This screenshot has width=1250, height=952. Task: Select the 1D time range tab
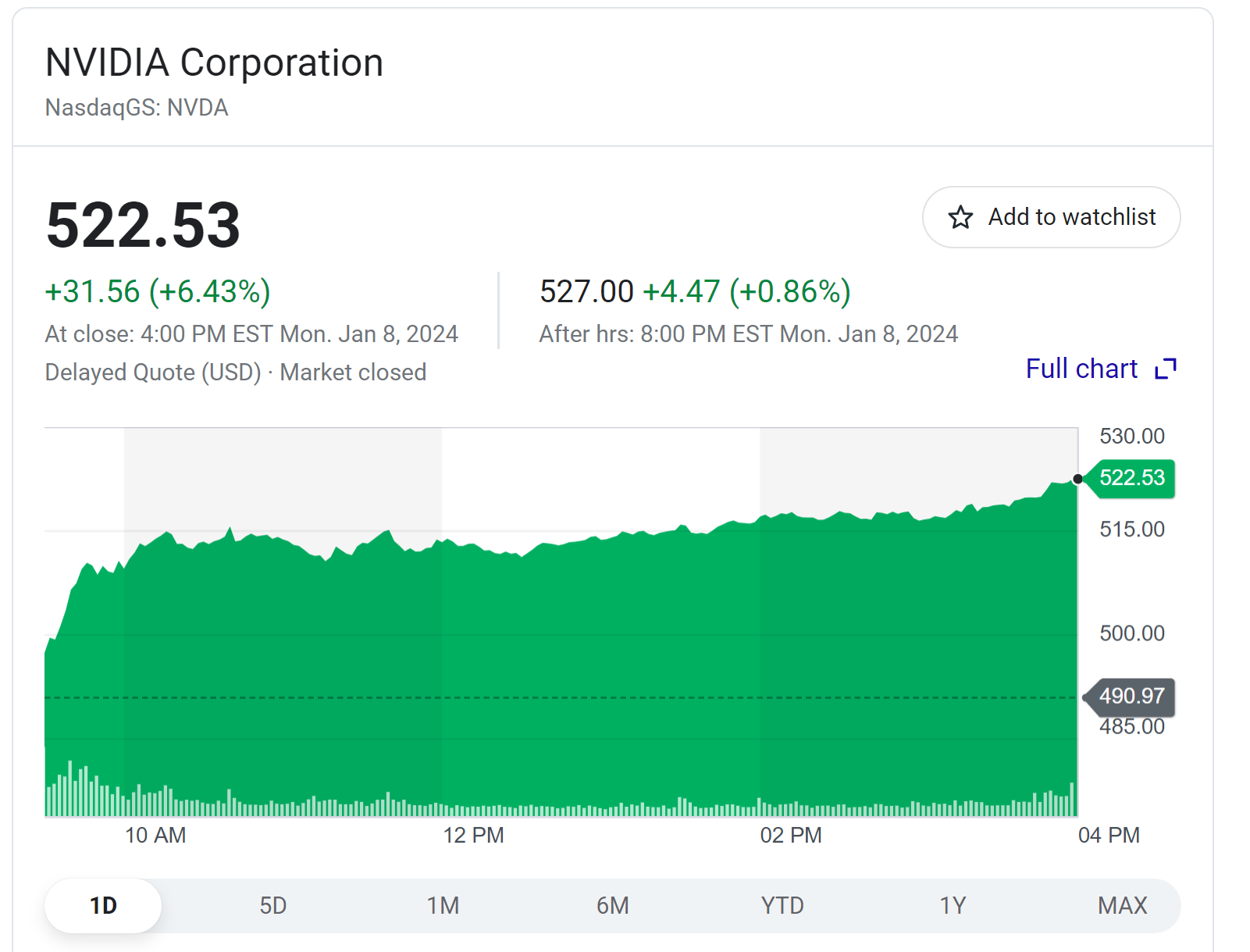click(103, 905)
